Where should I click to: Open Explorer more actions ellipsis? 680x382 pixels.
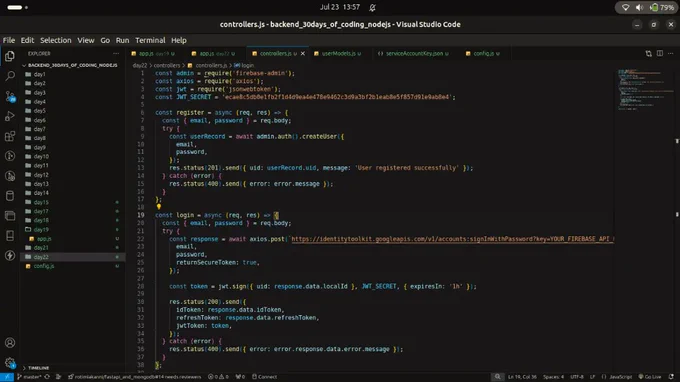[x=116, y=53]
